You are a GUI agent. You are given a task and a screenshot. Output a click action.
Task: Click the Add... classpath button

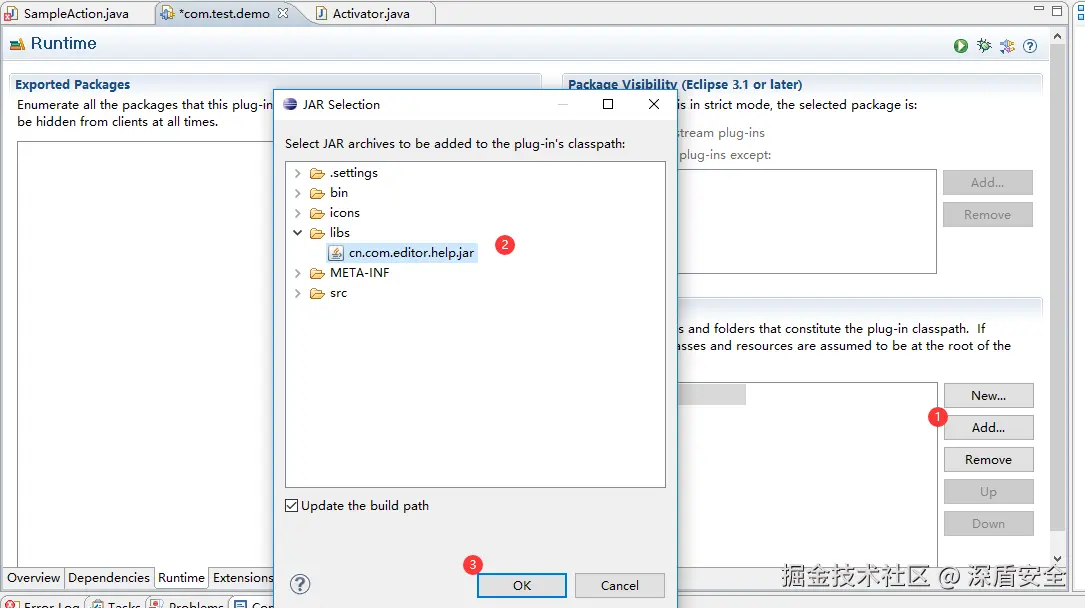coord(988,427)
